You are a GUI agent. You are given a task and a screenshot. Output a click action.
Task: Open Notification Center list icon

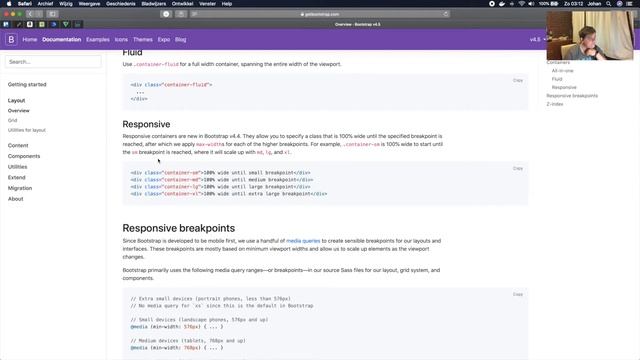coord(629,4)
